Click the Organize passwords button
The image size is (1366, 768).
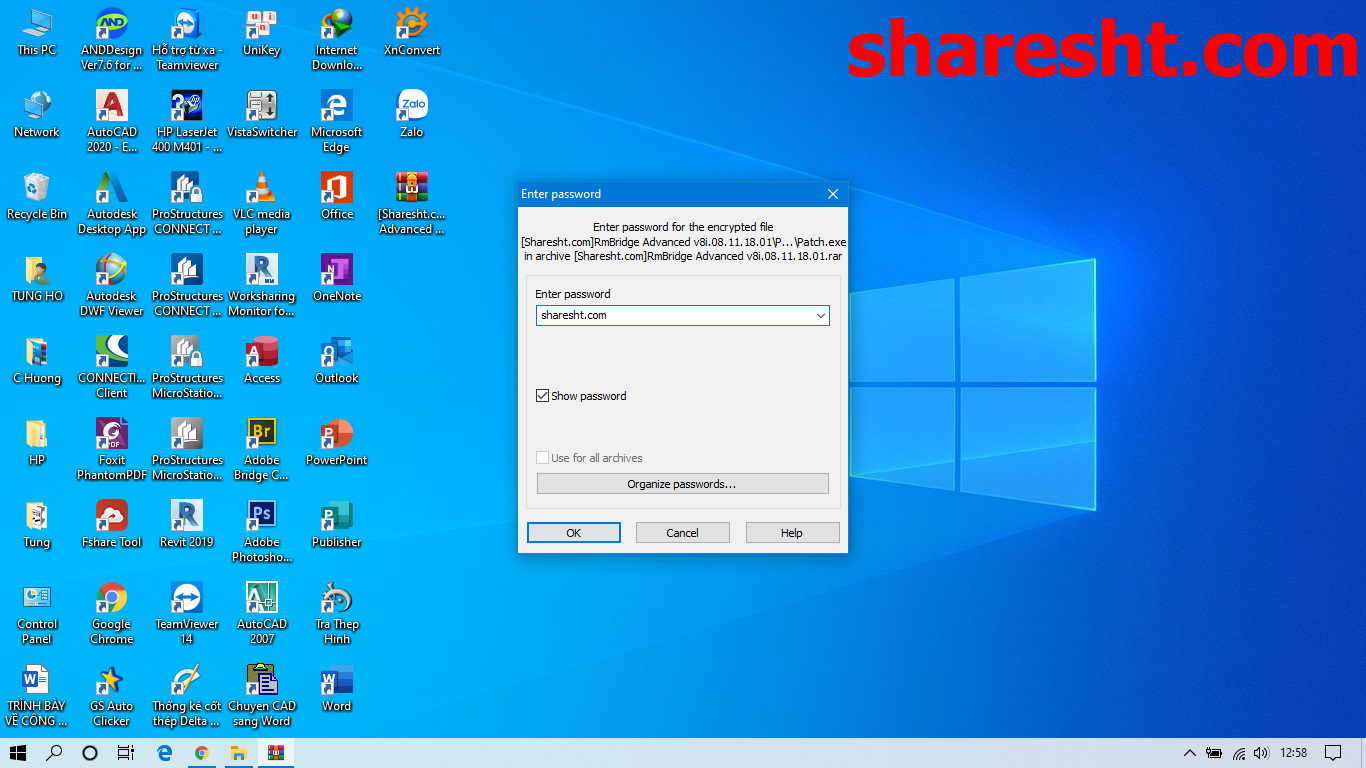(682, 484)
